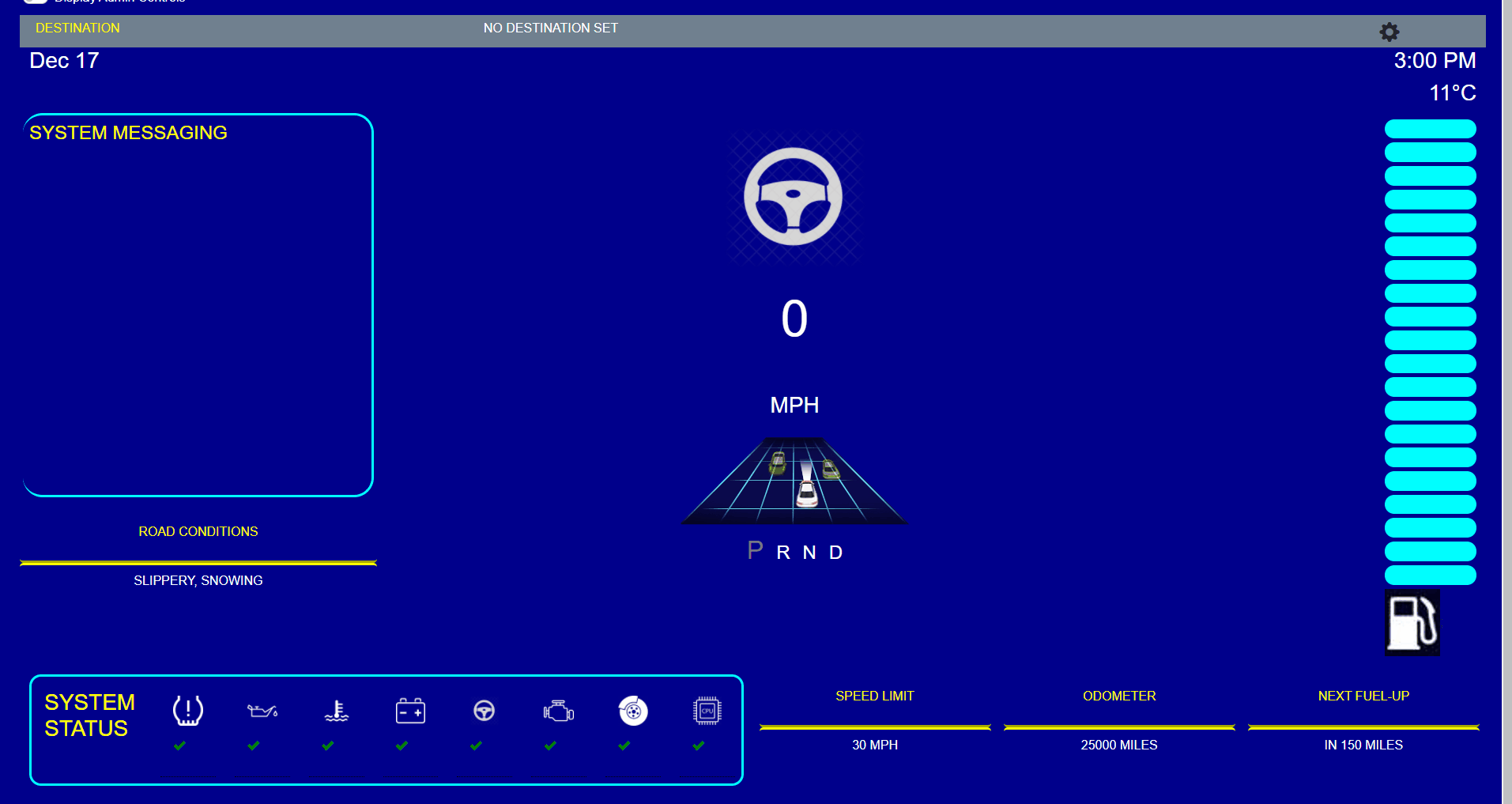Click the 30 MPH value

click(x=875, y=745)
